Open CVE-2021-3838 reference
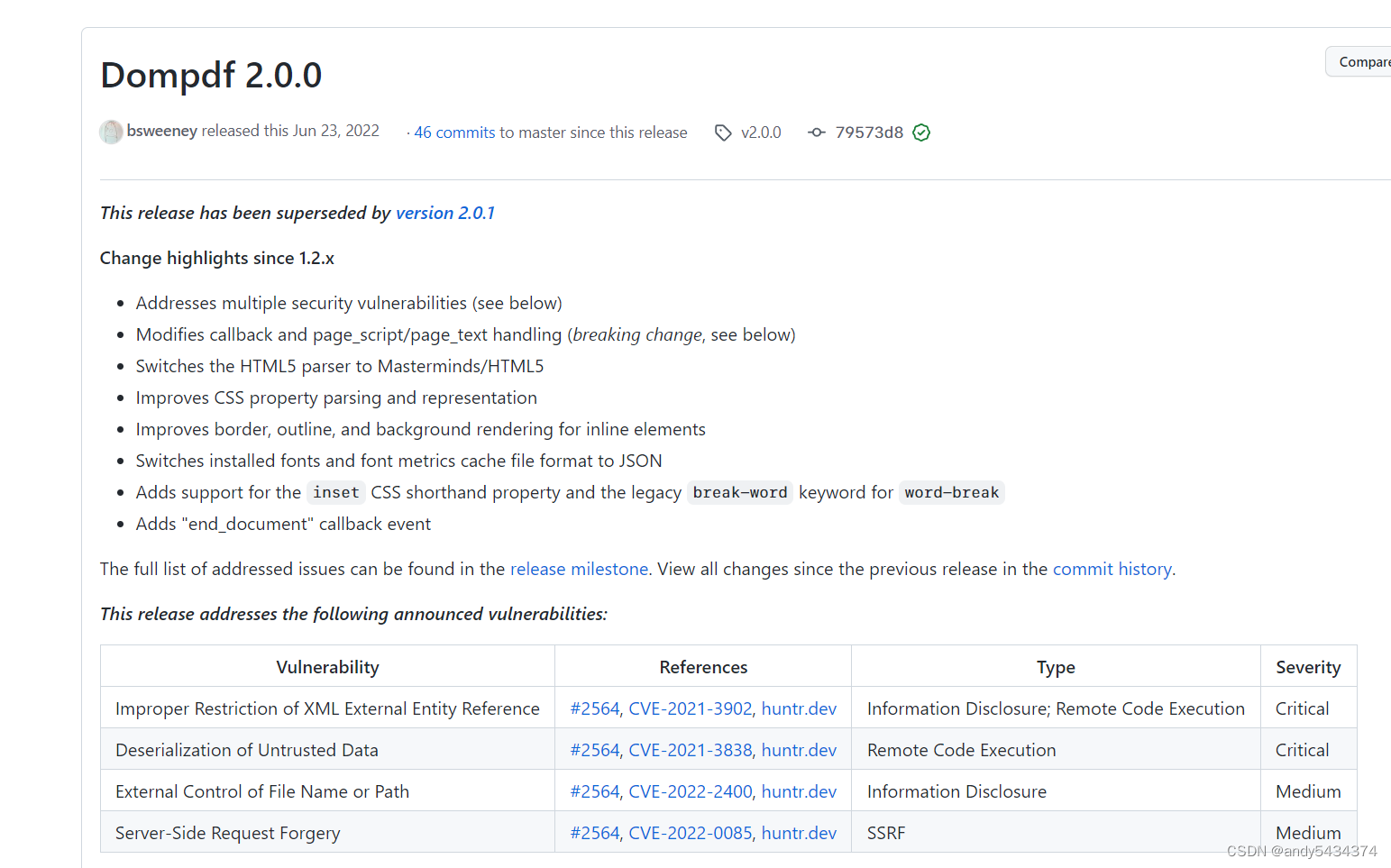 click(x=691, y=750)
